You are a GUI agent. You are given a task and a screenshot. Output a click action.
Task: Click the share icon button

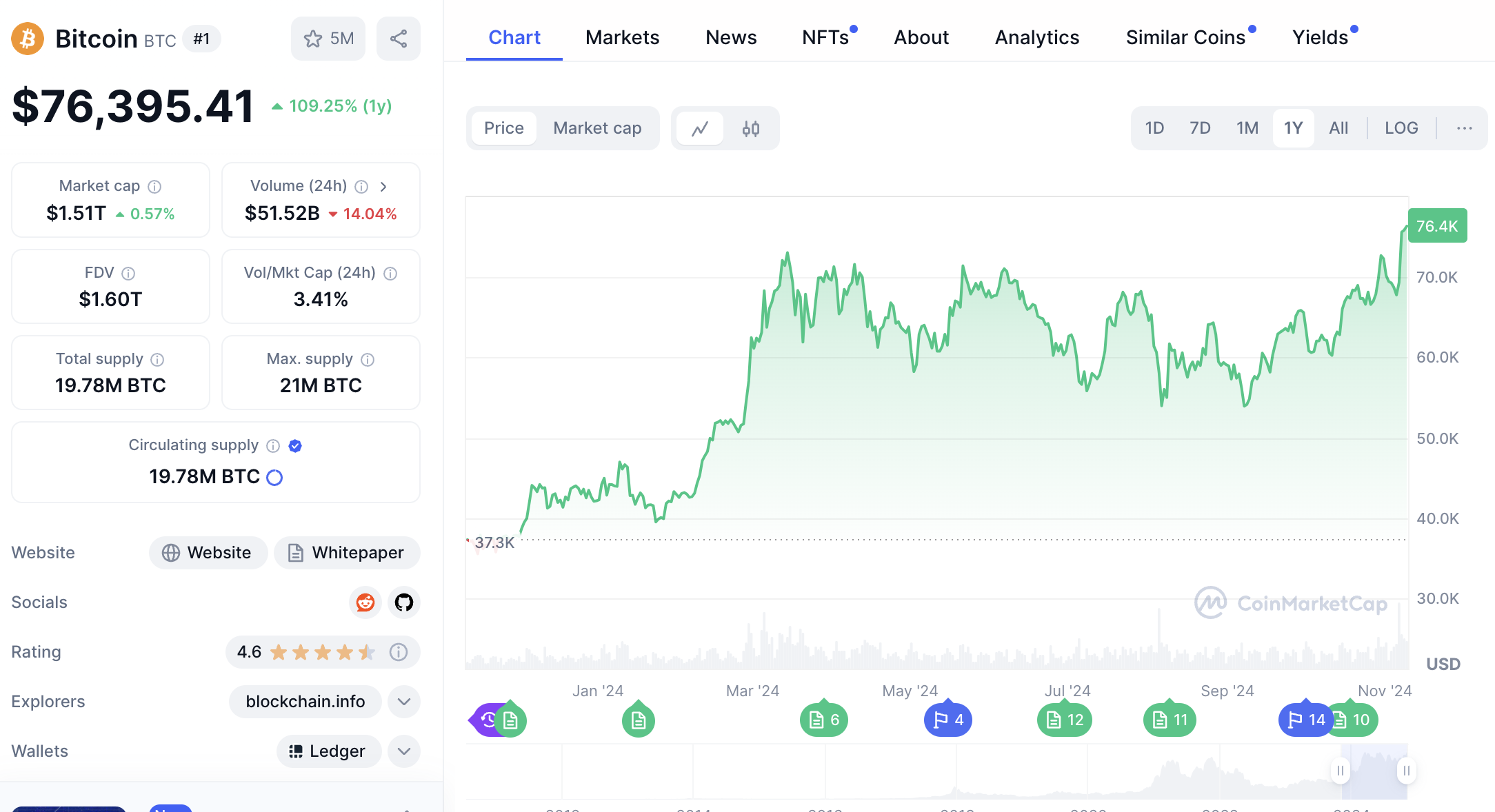398,39
